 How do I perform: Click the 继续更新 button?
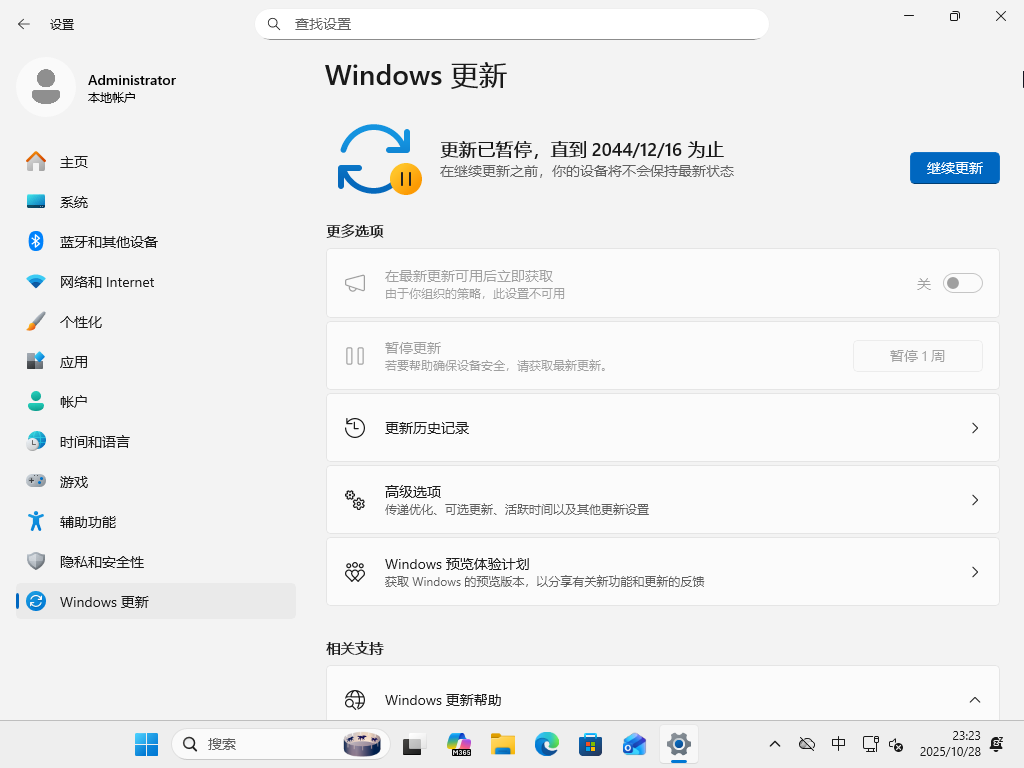pyautogui.click(x=954, y=168)
